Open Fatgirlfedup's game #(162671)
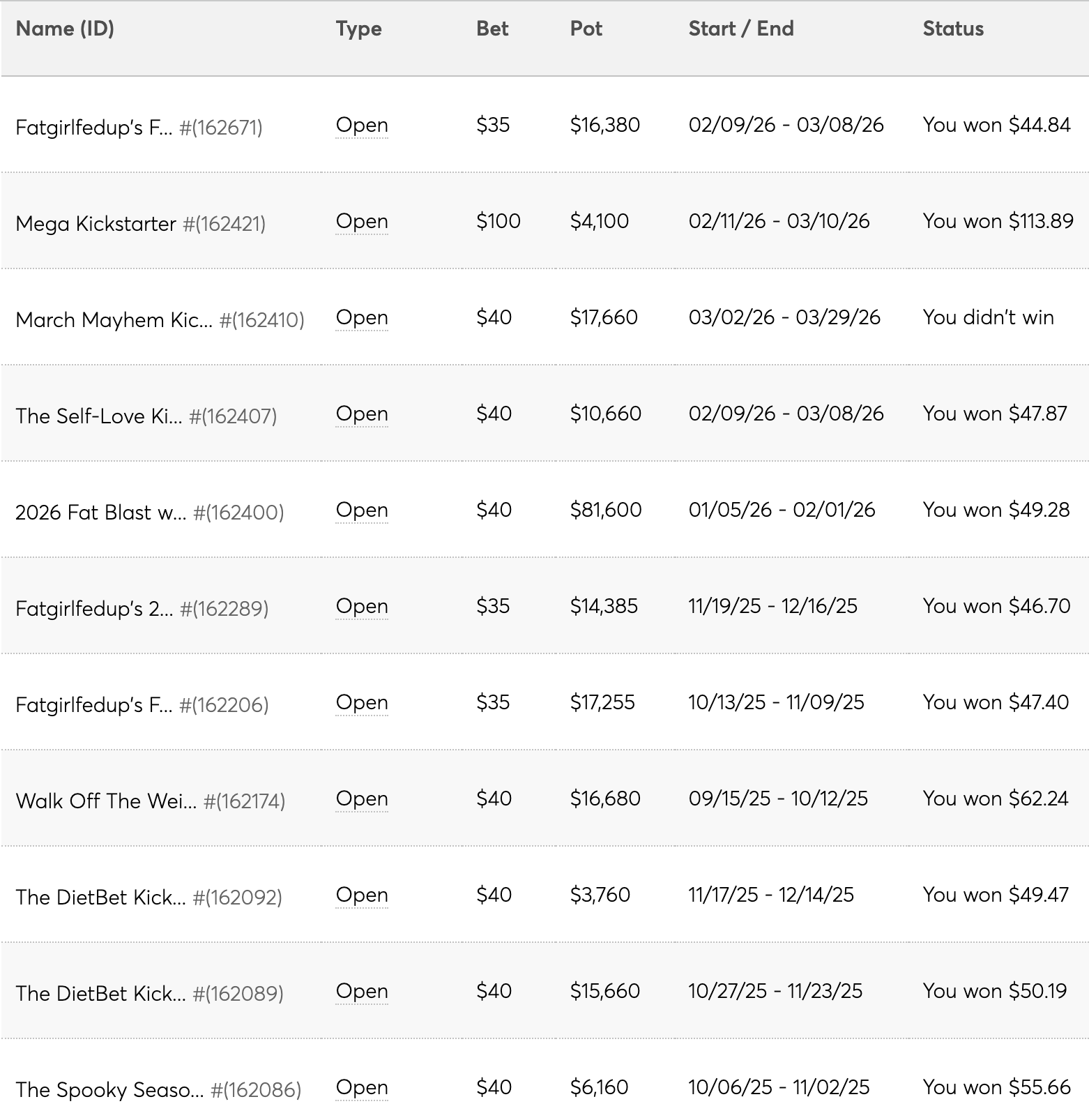 tap(93, 128)
